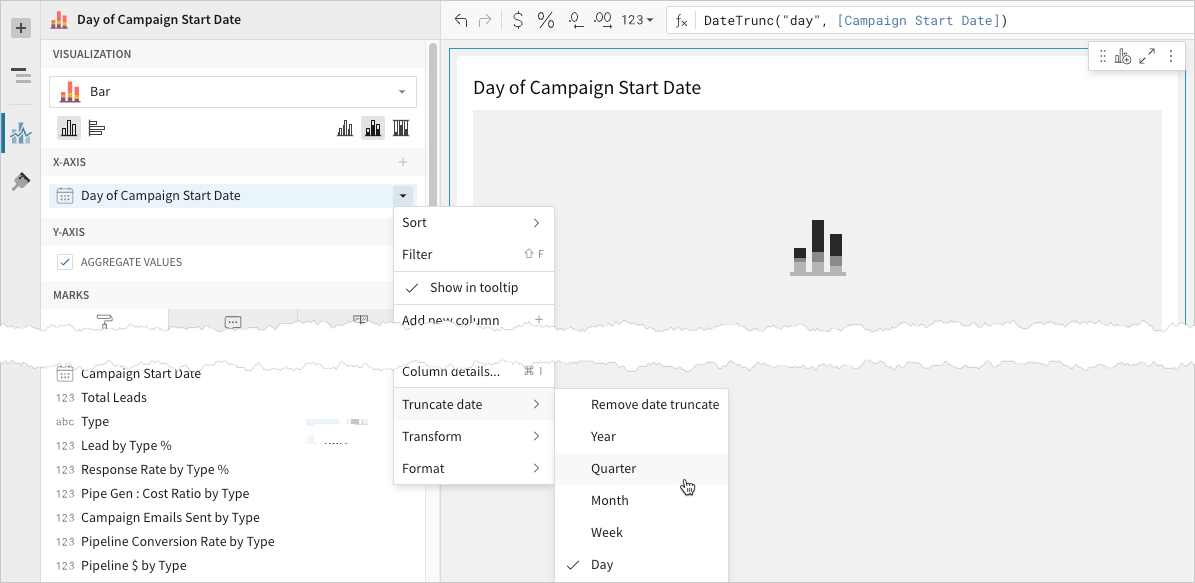Choose Quarter from the truncate date submenu
This screenshot has height=583, width=1195.
point(613,469)
